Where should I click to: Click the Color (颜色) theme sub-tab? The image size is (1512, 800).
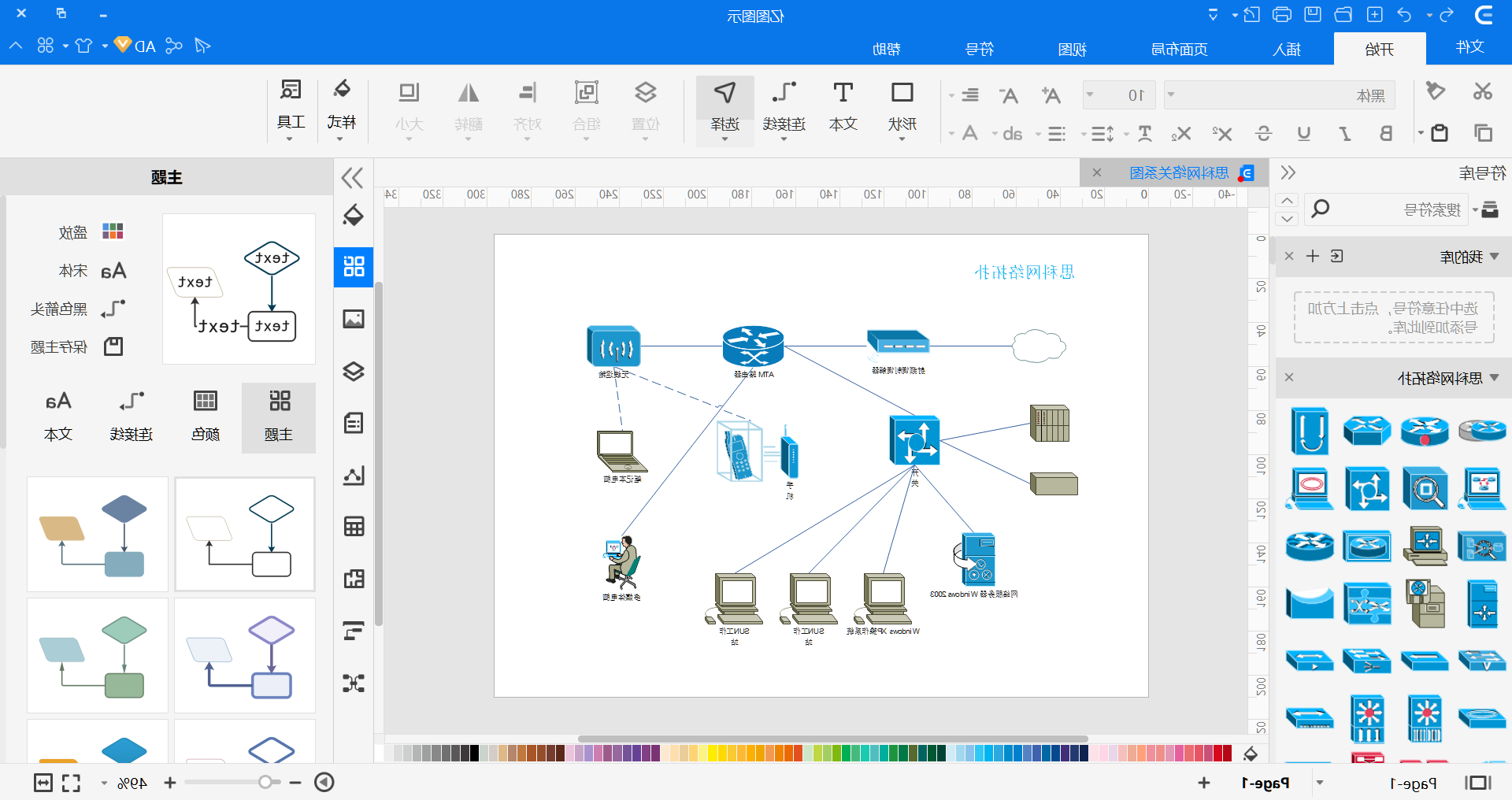[206, 417]
